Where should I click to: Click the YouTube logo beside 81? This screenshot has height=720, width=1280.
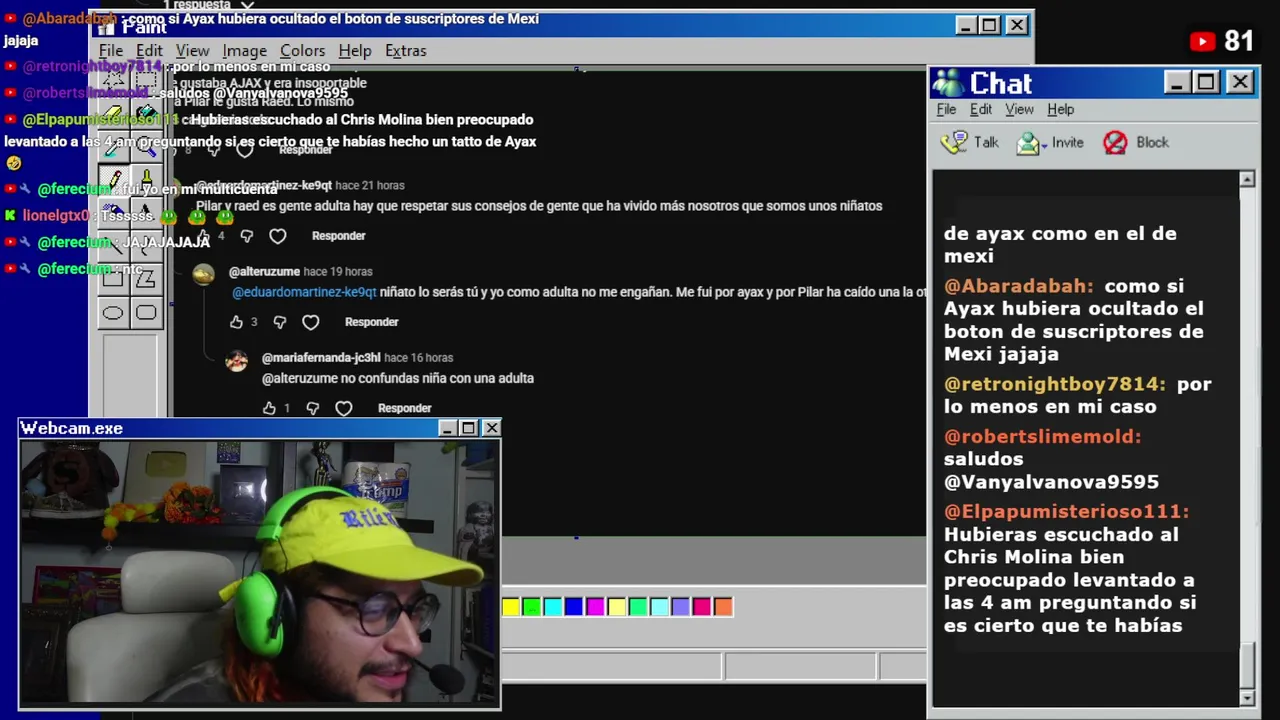tap(1202, 41)
